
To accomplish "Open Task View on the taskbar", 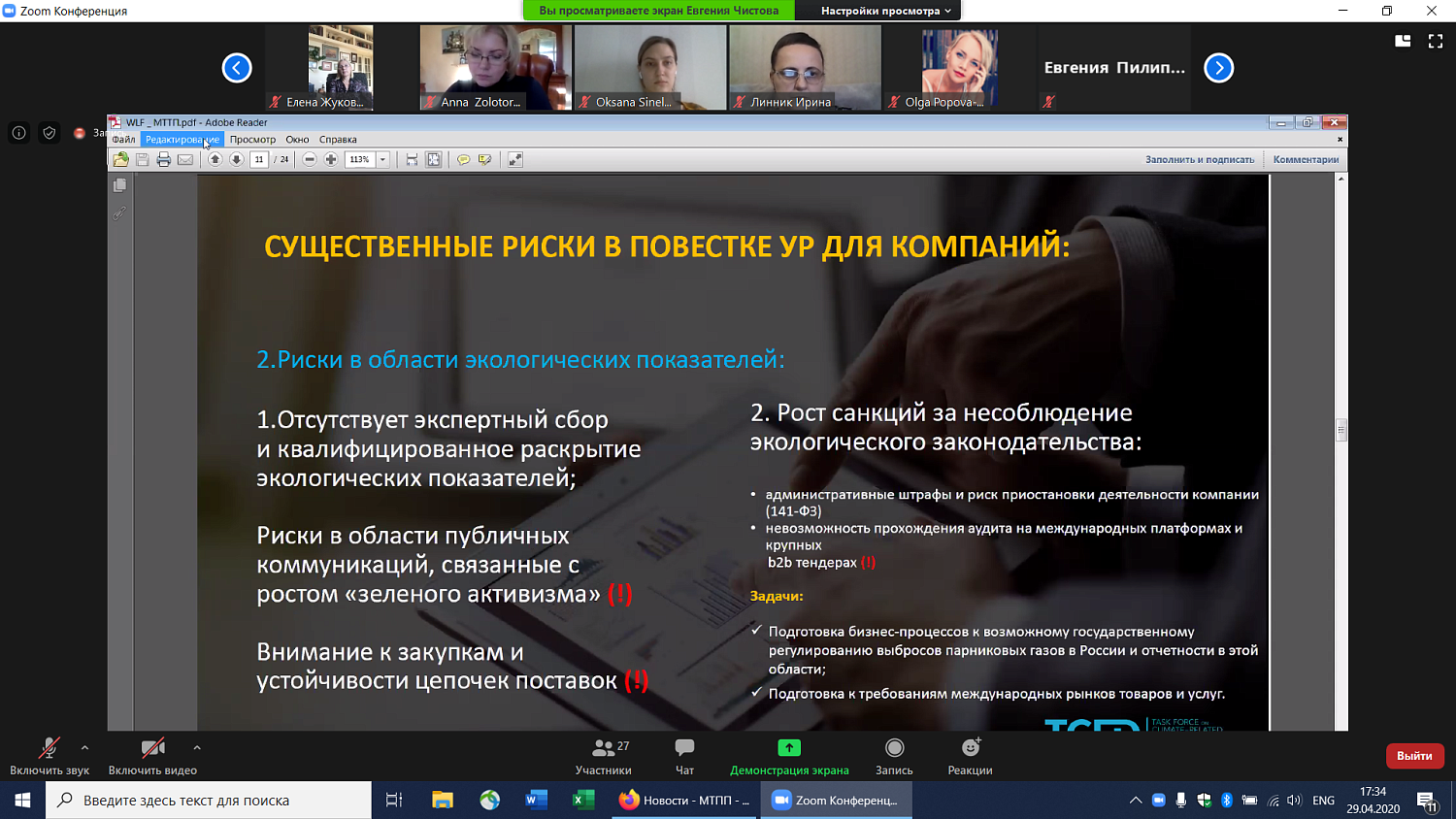I will 394,801.
